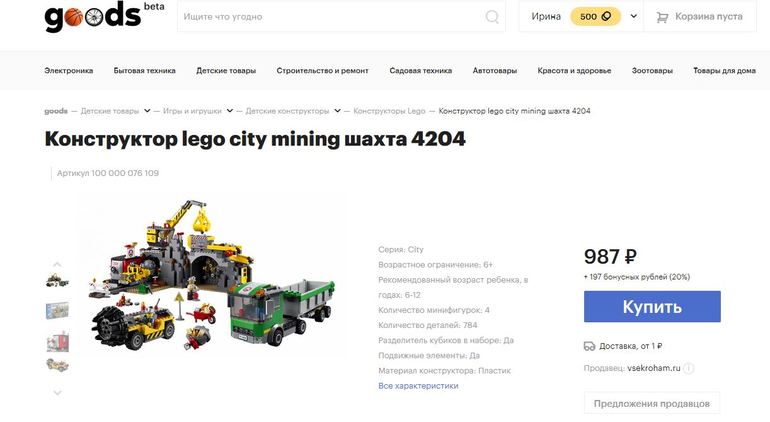Image resolution: width=770 pixels, height=422 pixels.
Task: Click the 500 bonus coins badge
Action: (595, 17)
